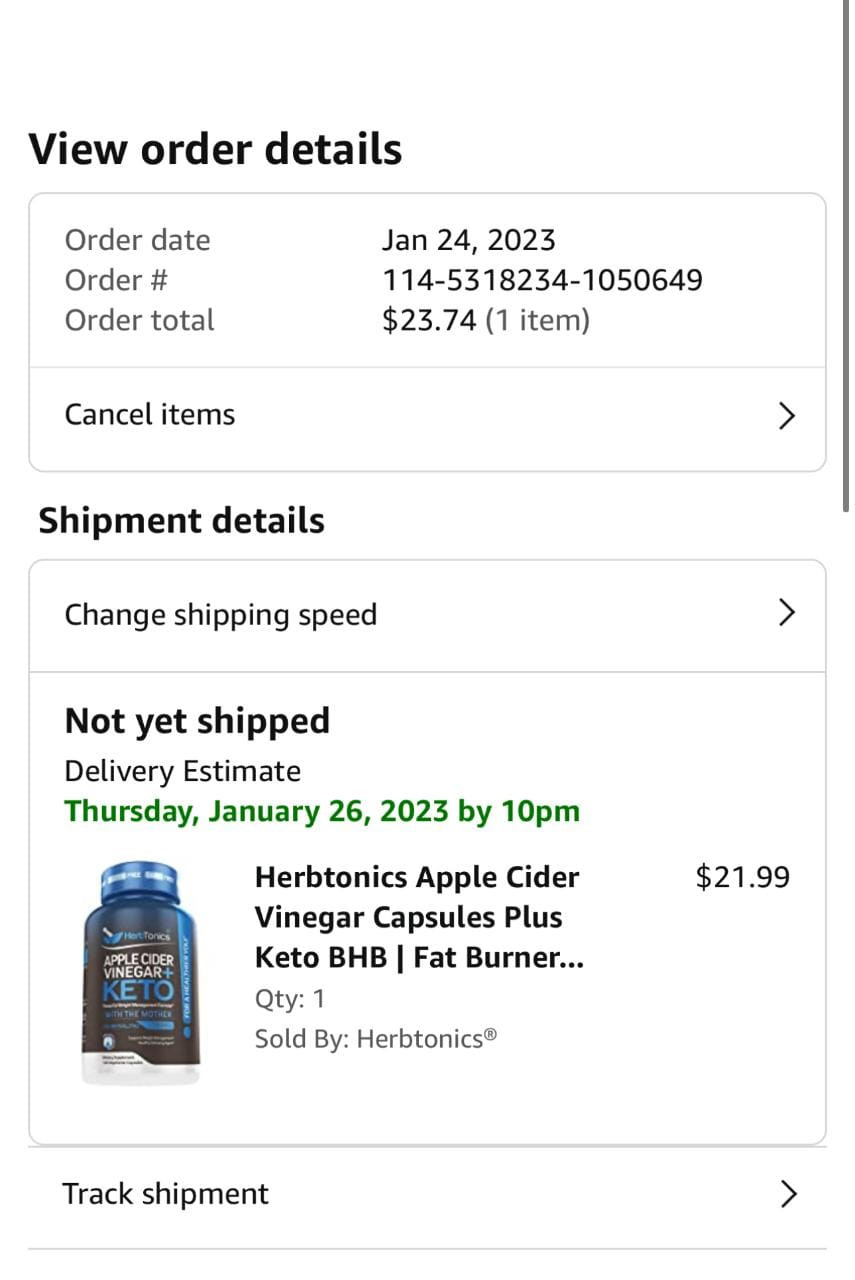The image size is (855, 1280).
Task: Click the order number 114-5318234-1050649
Action: tap(542, 280)
